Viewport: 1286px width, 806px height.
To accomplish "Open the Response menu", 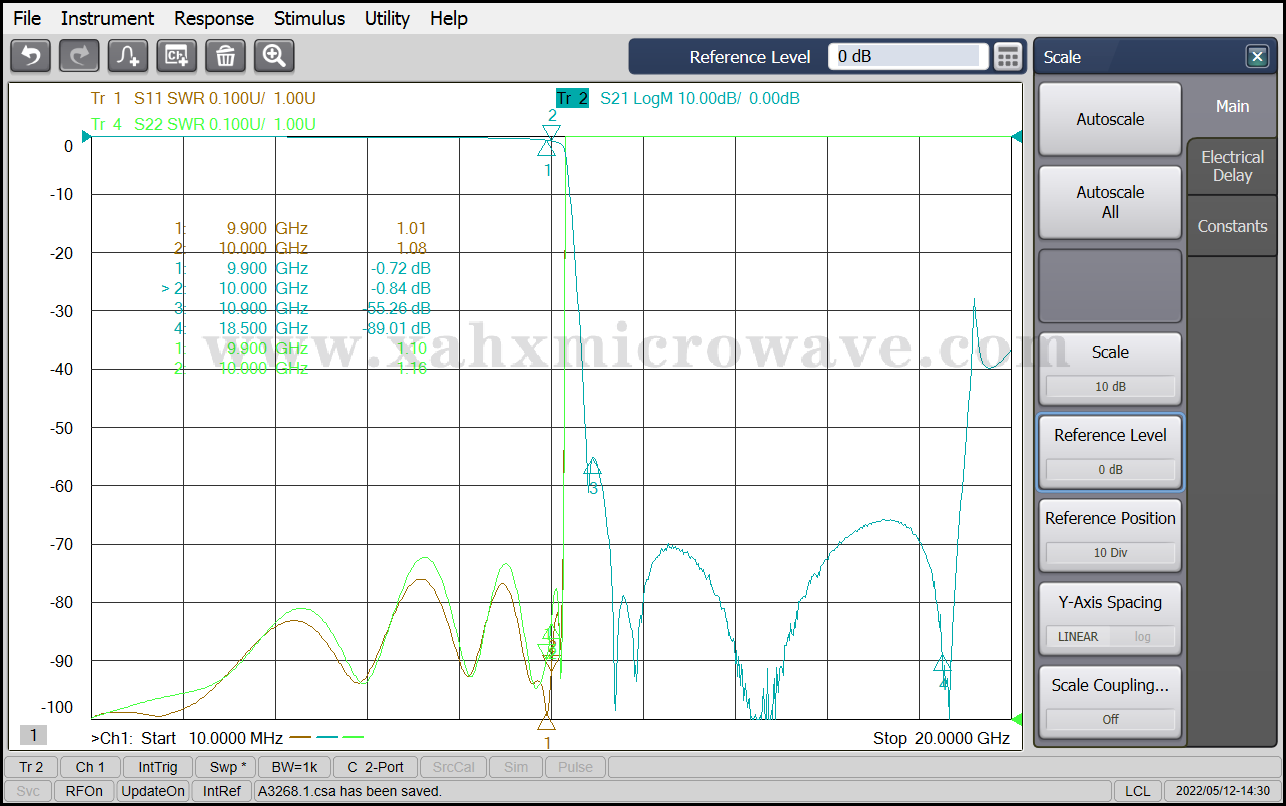I will pyautogui.click(x=214, y=18).
